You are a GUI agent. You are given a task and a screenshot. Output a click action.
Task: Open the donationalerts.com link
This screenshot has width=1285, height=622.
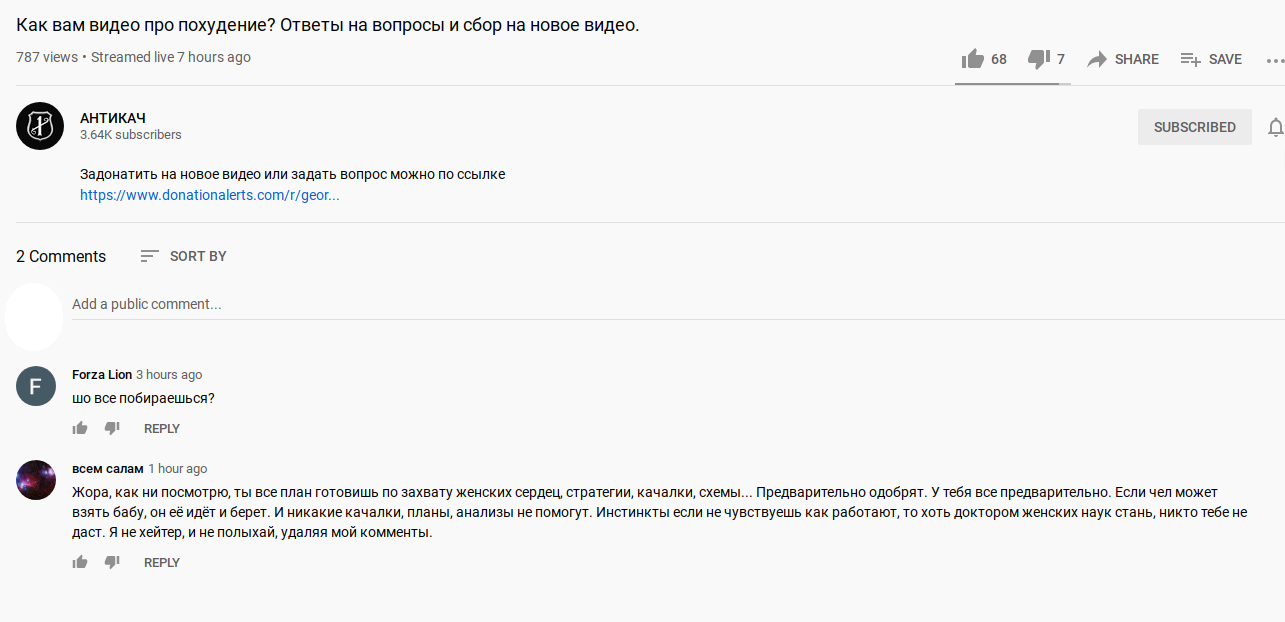pyautogui.click(x=210, y=195)
